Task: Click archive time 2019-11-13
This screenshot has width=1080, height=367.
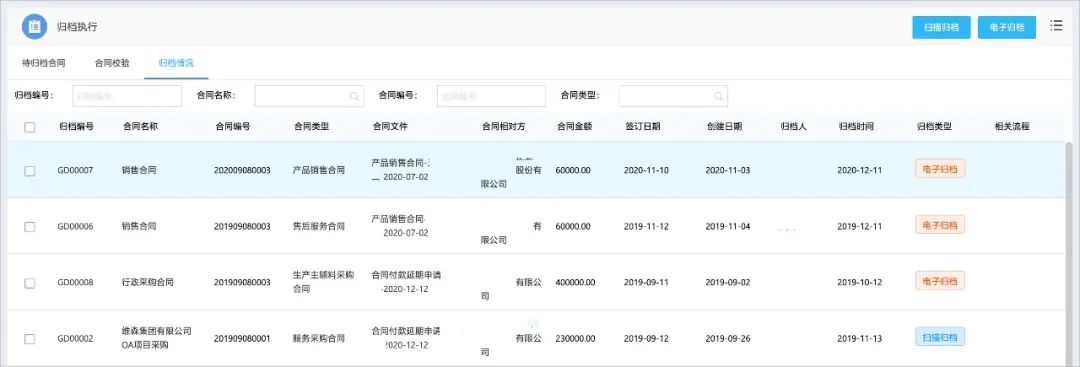Action: [860, 339]
